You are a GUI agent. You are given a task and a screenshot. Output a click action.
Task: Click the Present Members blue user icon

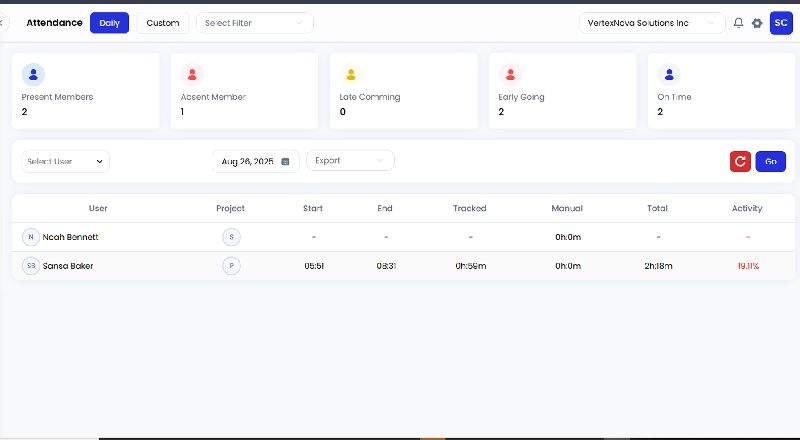[33, 74]
